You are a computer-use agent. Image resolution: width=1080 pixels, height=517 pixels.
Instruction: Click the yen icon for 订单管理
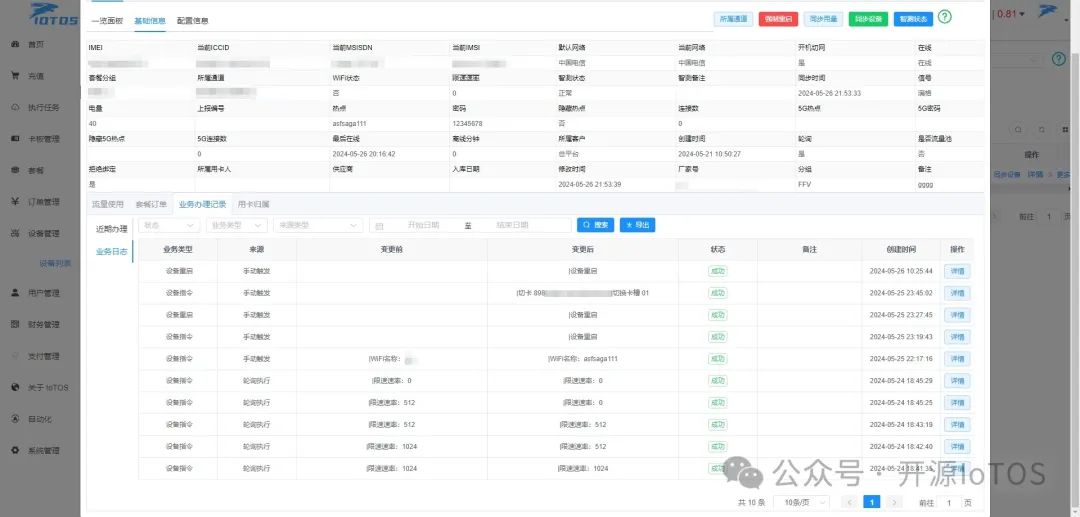(x=15, y=202)
